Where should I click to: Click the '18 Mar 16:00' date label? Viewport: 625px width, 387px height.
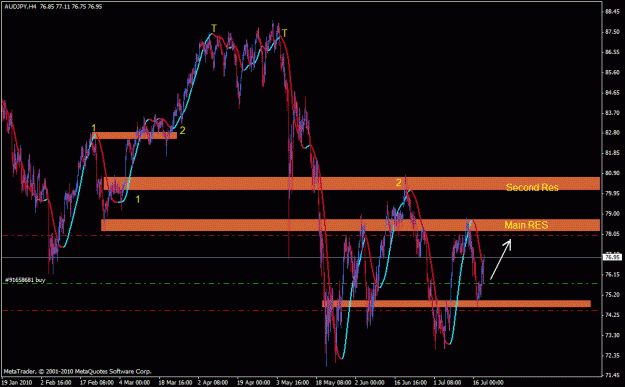(174, 383)
